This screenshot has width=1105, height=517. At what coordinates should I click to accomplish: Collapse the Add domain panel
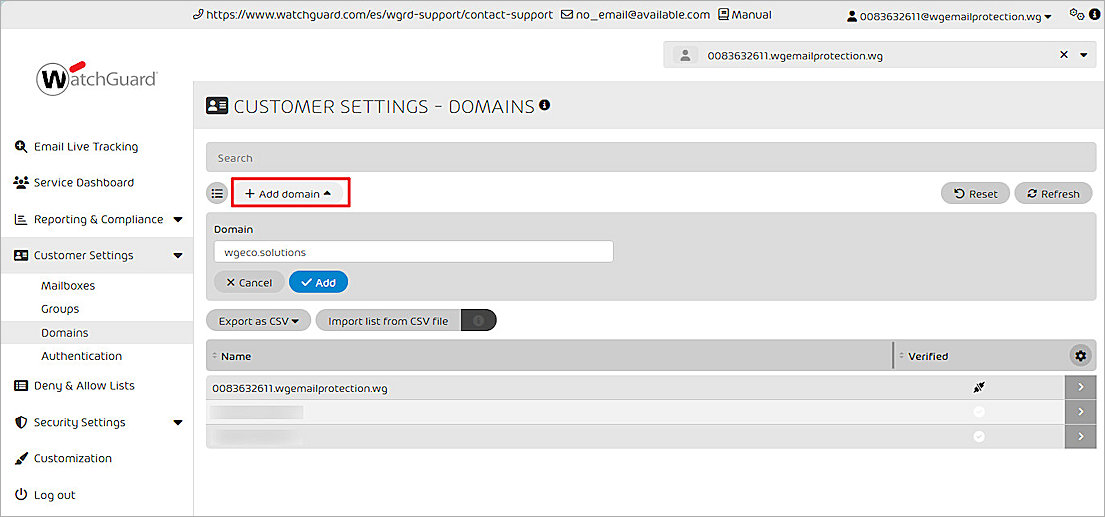tap(288, 194)
